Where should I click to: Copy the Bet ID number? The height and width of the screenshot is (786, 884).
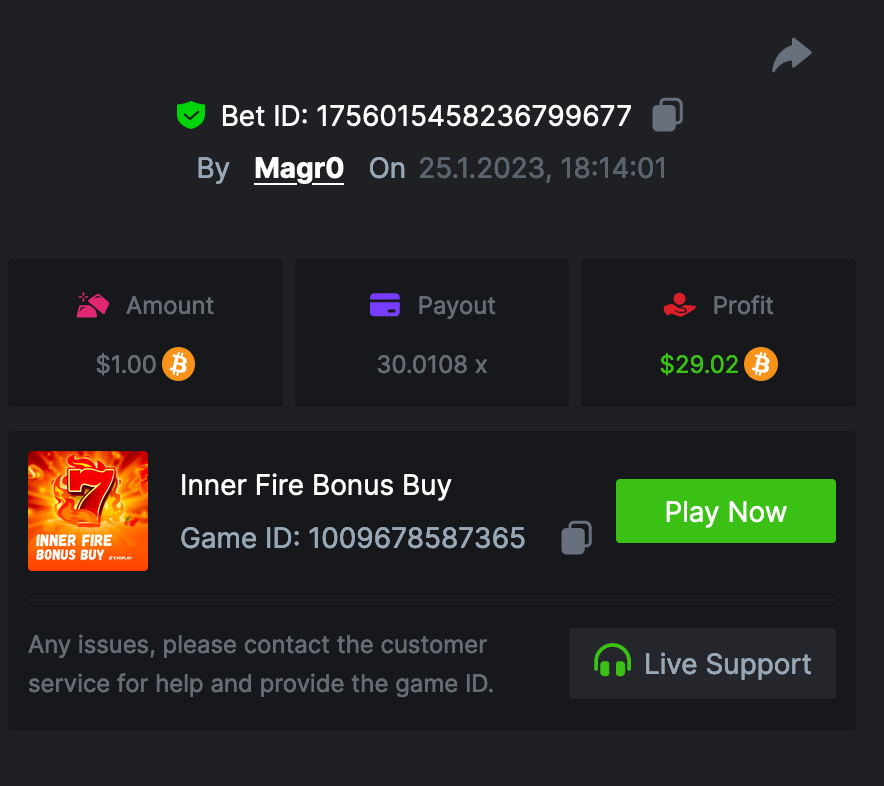point(667,115)
